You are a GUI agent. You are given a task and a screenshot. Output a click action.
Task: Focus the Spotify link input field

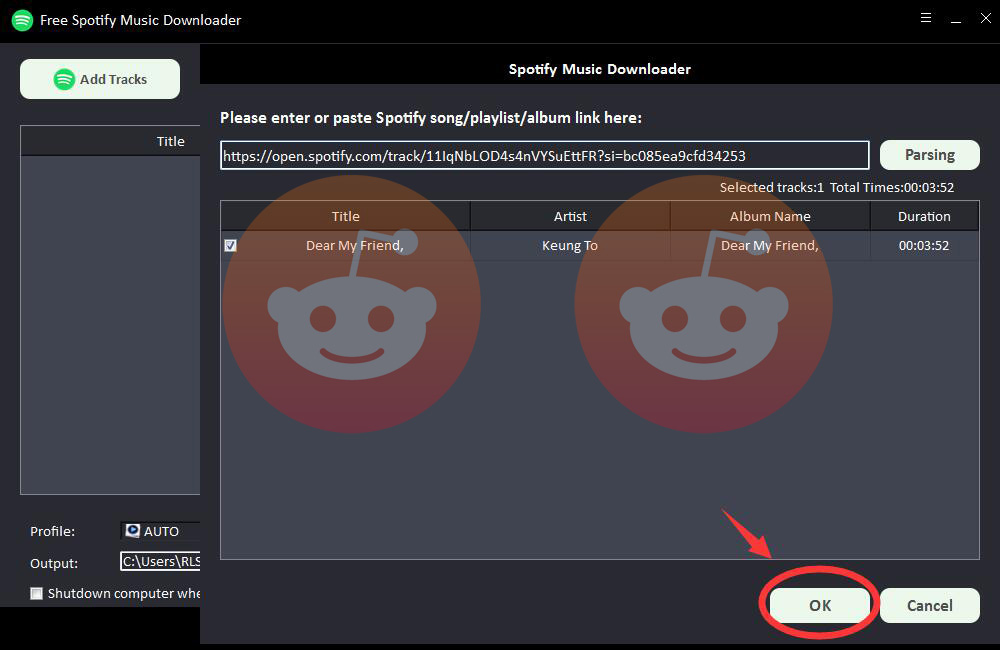pyautogui.click(x=544, y=155)
